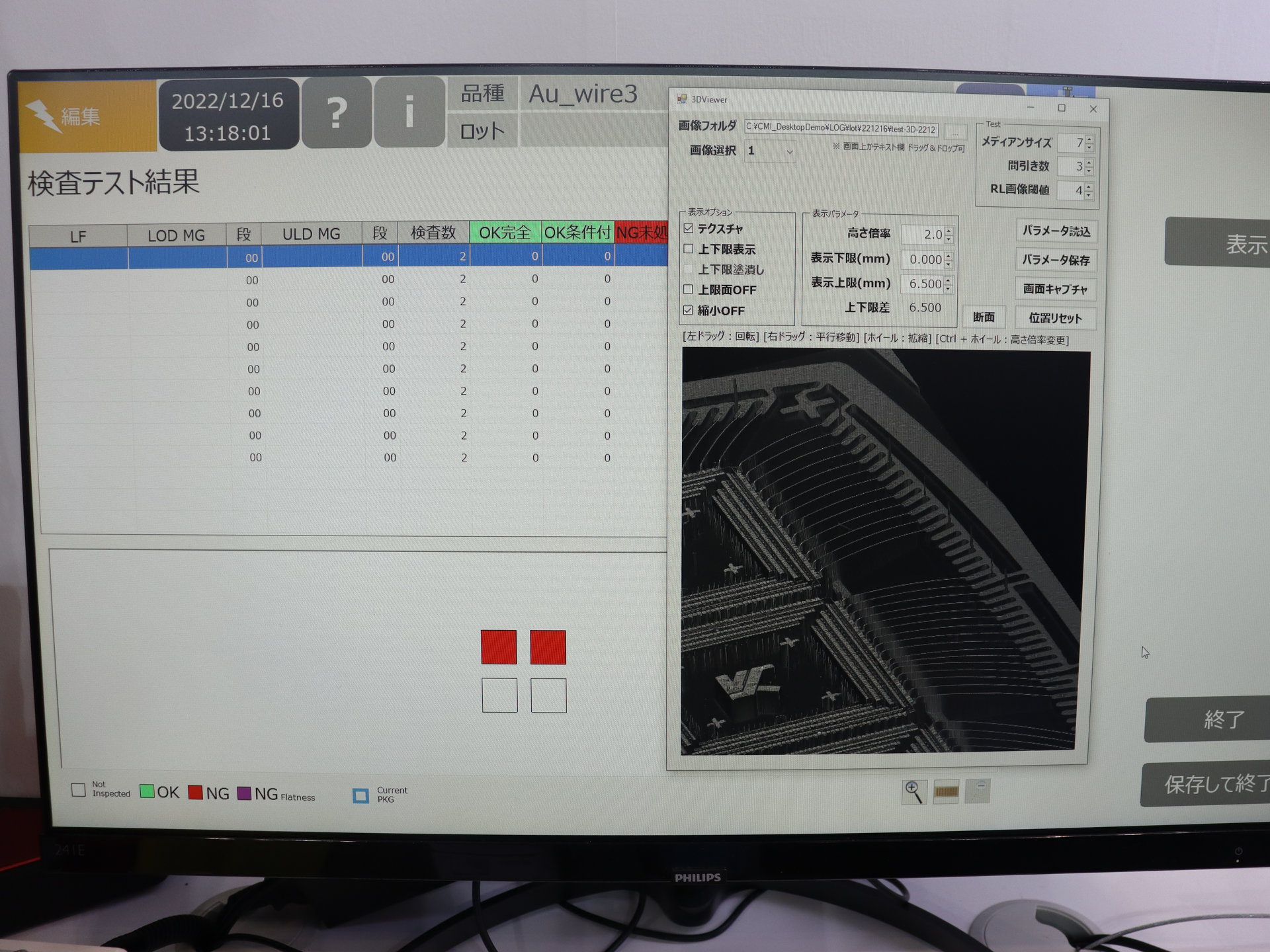Click the 終了 button
The width and height of the screenshot is (1270, 952).
pyautogui.click(x=1208, y=719)
